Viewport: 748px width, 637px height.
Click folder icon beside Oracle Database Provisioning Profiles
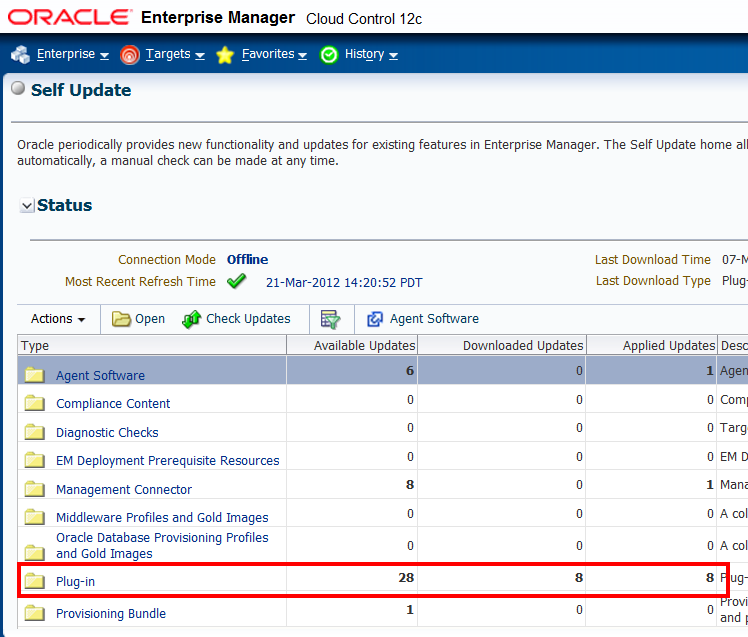(x=34, y=552)
